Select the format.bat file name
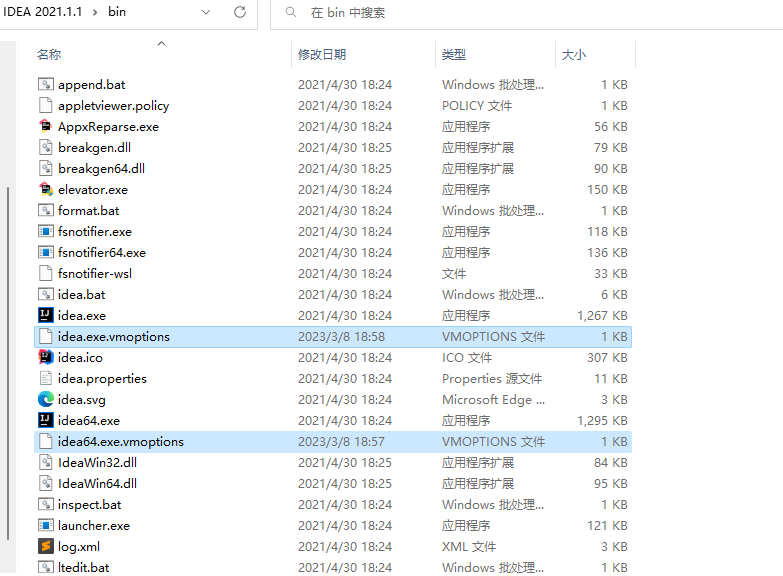The height and width of the screenshot is (576, 783). (x=88, y=211)
